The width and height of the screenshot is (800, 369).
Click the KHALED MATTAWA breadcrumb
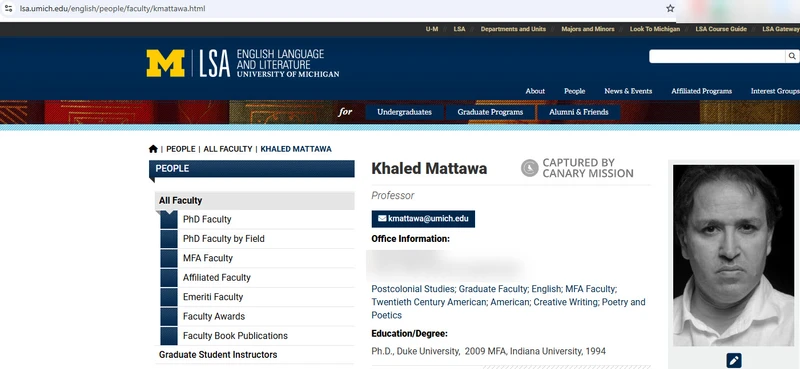tap(296, 149)
